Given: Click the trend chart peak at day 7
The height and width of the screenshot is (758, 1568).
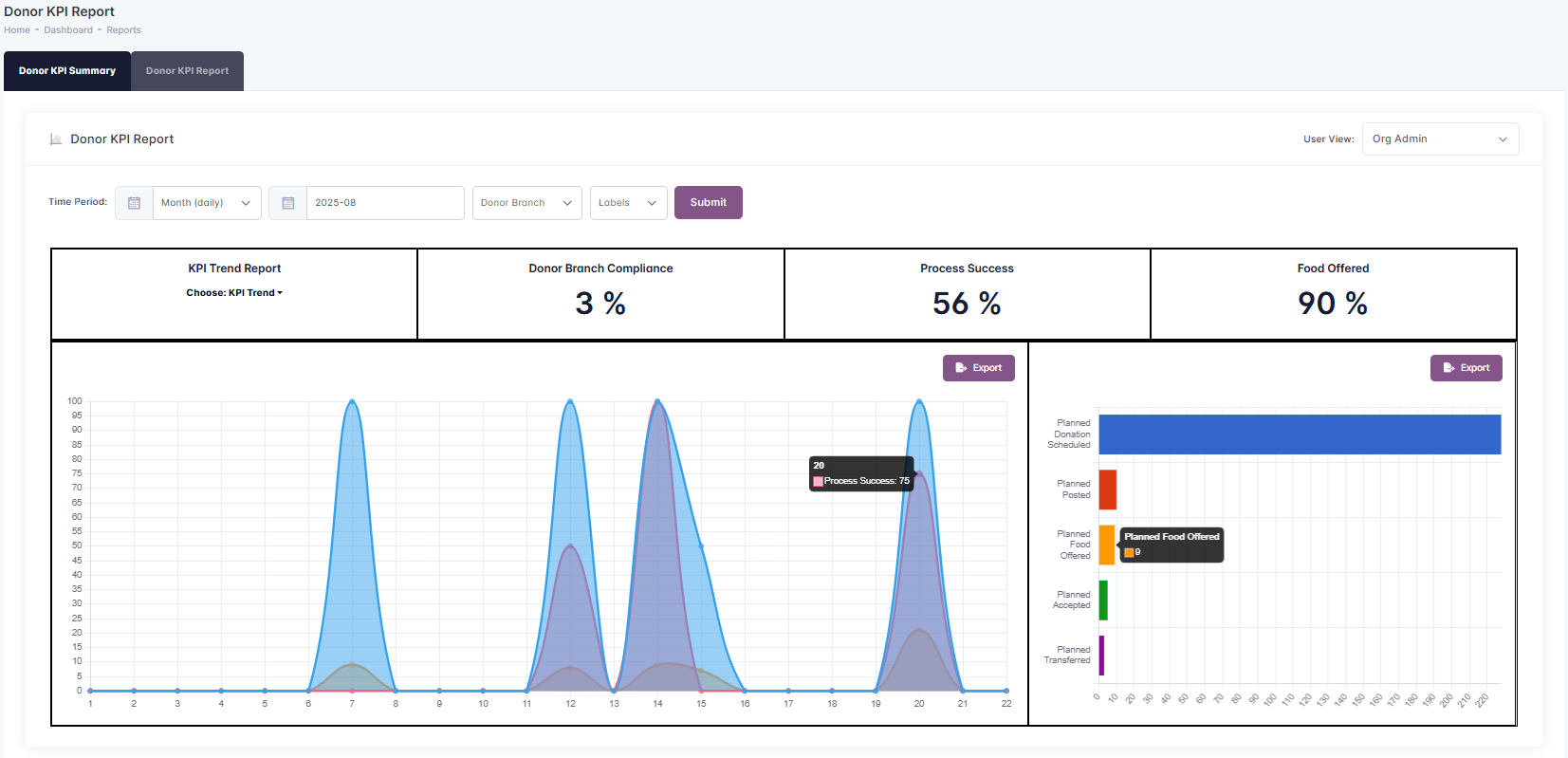Looking at the screenshot, I should (352, 401).
